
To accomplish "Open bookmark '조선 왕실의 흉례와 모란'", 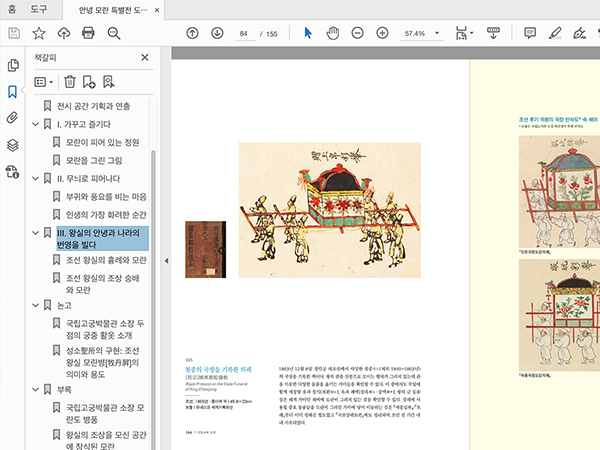I will (x=106, y=260).
